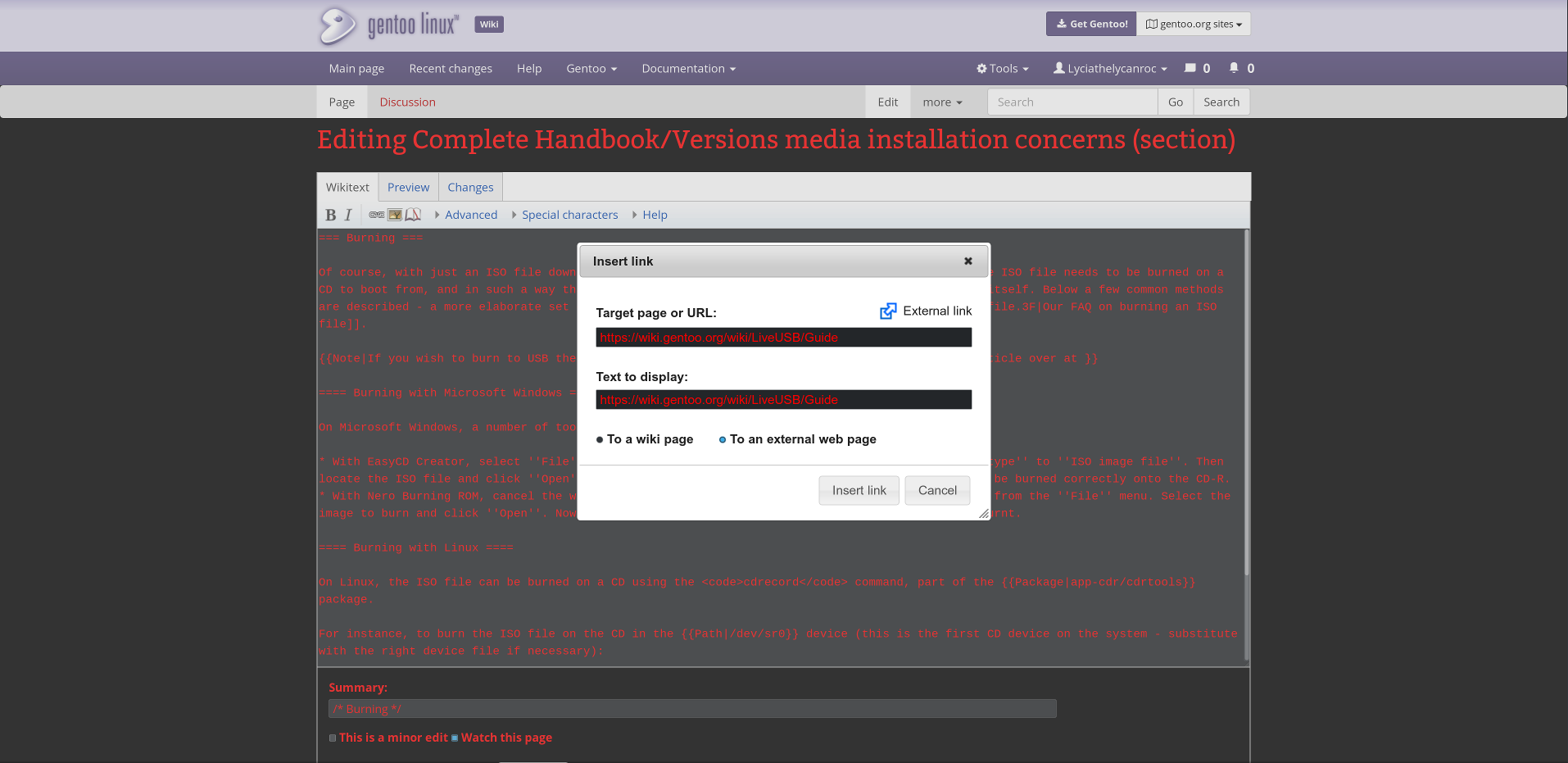Select the Edit tab
The image size is (1568, 763).
[x=888, y=102]
